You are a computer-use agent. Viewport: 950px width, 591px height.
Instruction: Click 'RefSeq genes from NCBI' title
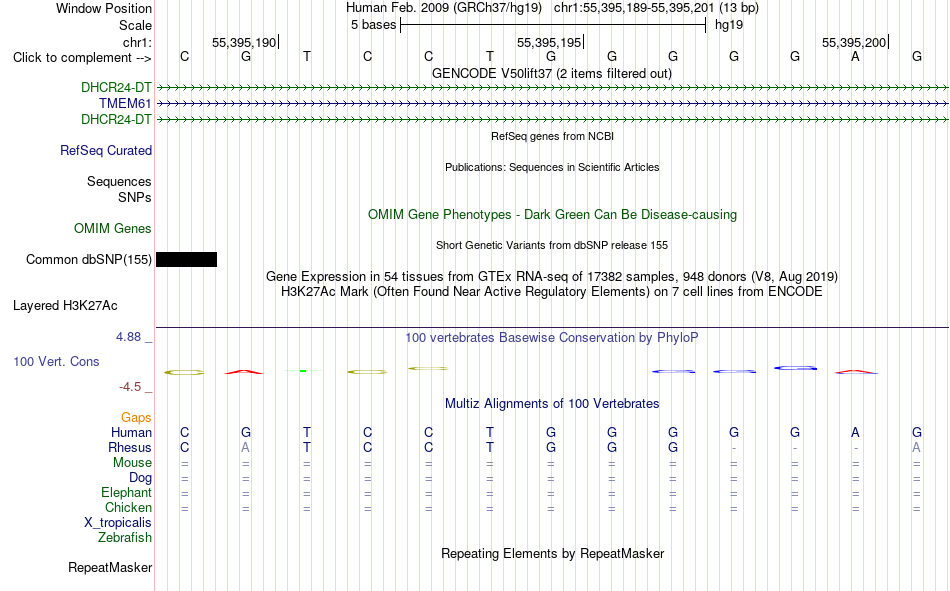553,136
